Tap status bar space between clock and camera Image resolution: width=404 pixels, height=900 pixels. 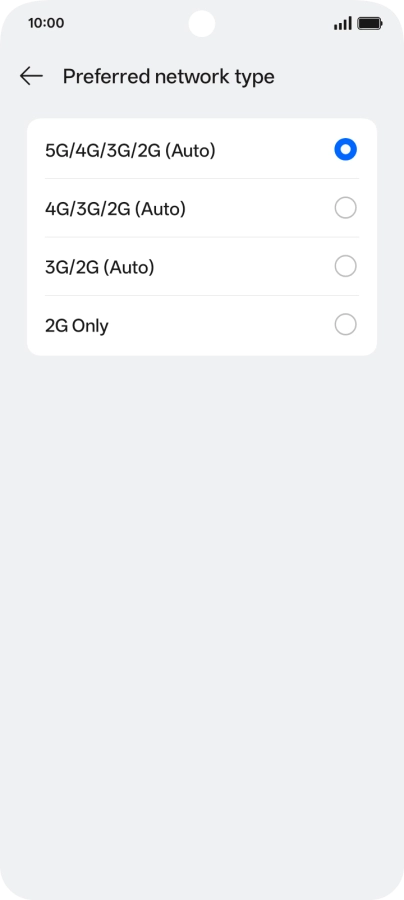click(x=126, y=24)
